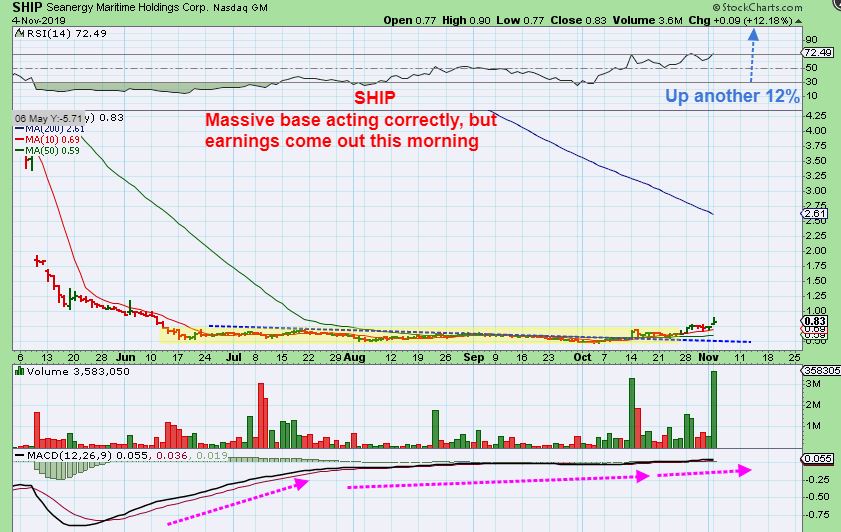Click the MACD(12,26,9) indicator label
This screenshot has width=841, height=532.
(x=70, y=456)
